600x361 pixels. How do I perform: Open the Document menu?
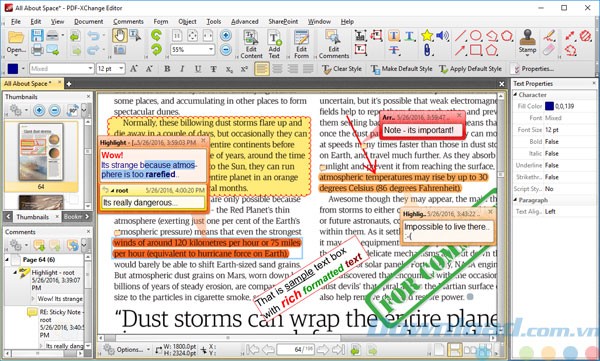coord(88,21)
